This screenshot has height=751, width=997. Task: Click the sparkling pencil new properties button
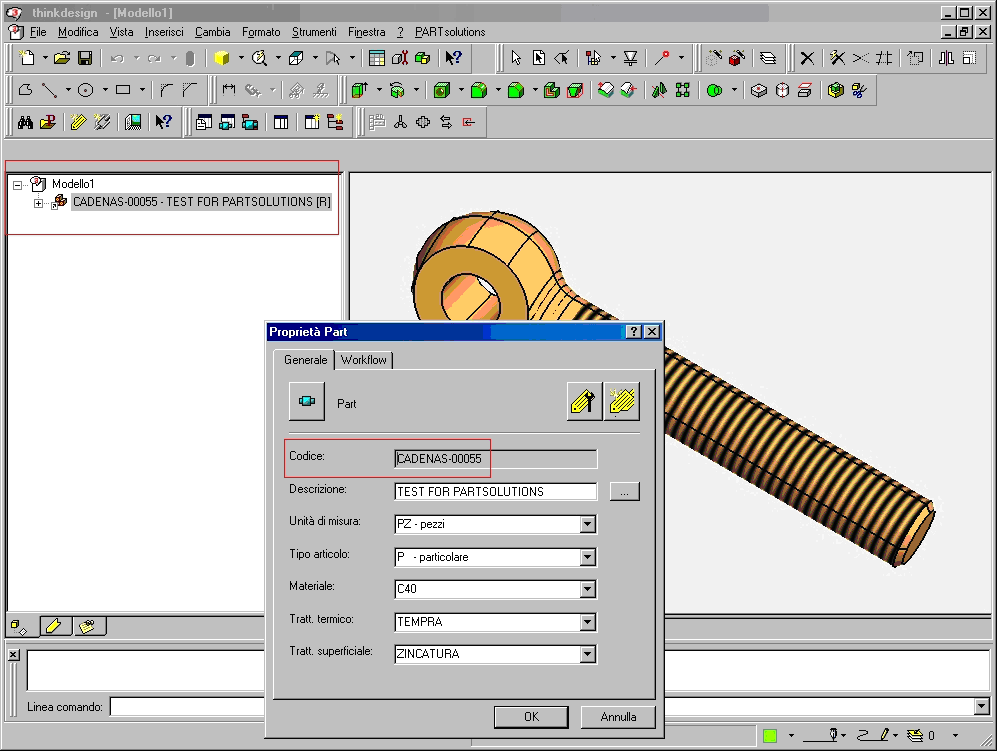click(622, 401)
